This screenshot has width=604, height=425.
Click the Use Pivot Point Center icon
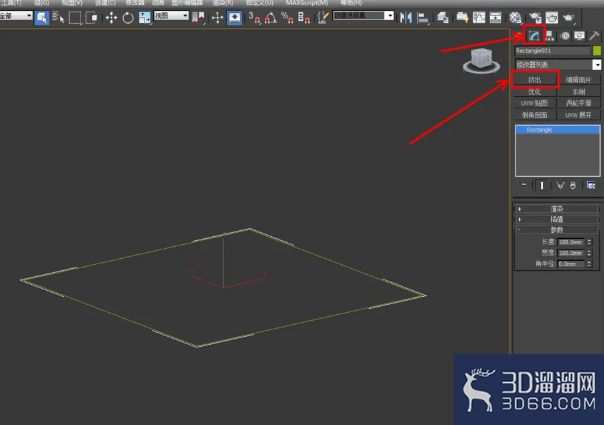pyautogui.click(x=198, y=18)
